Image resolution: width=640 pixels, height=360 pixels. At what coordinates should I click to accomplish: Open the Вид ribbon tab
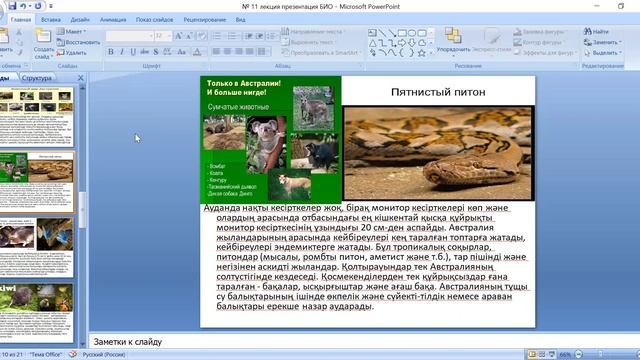tap(240, 20)
